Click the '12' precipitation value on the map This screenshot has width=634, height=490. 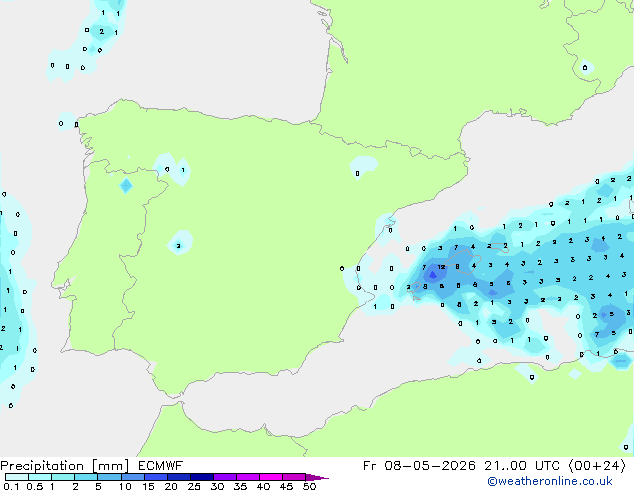[442, 267]
